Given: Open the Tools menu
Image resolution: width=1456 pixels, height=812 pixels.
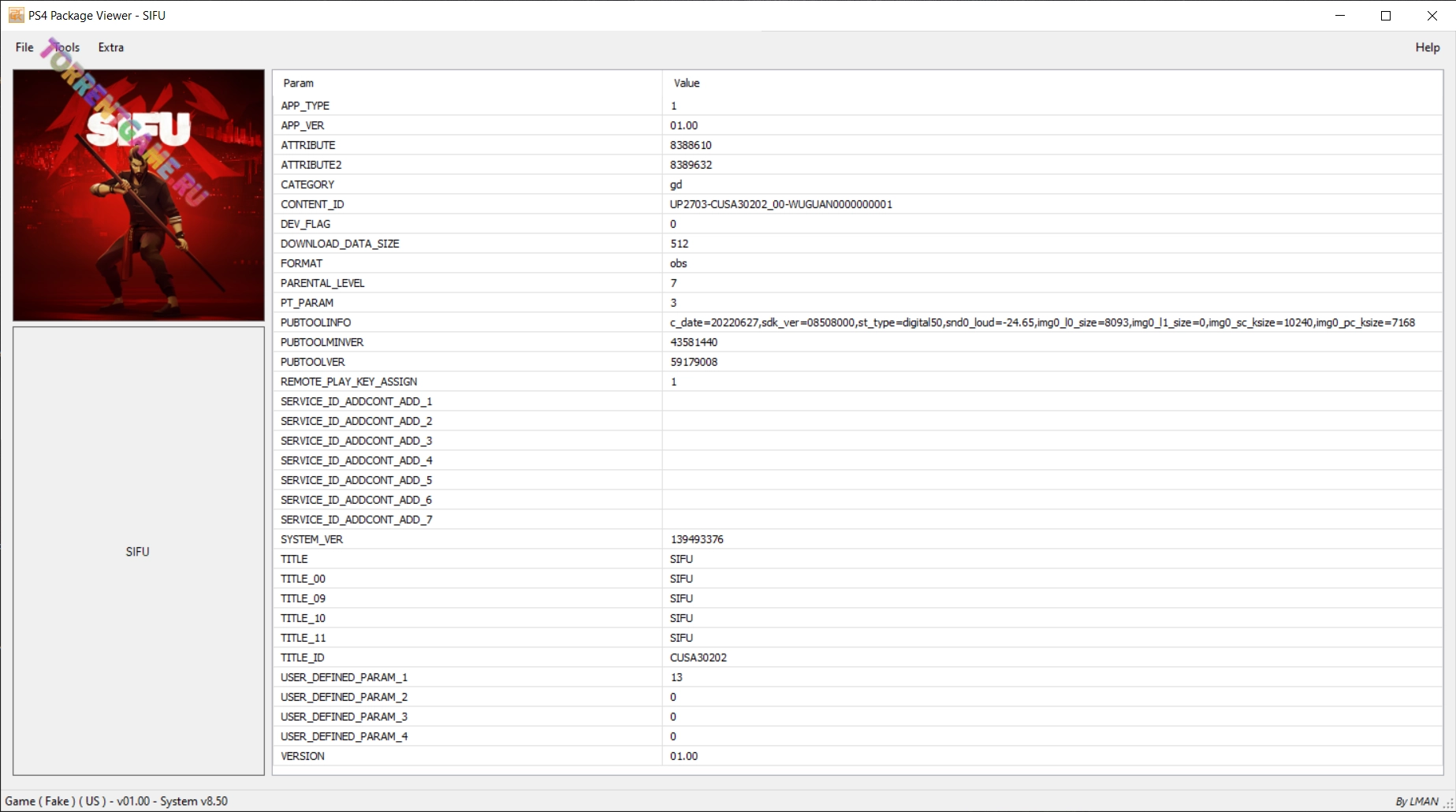Looking at the screenshot, I should (x=67, y=47).
